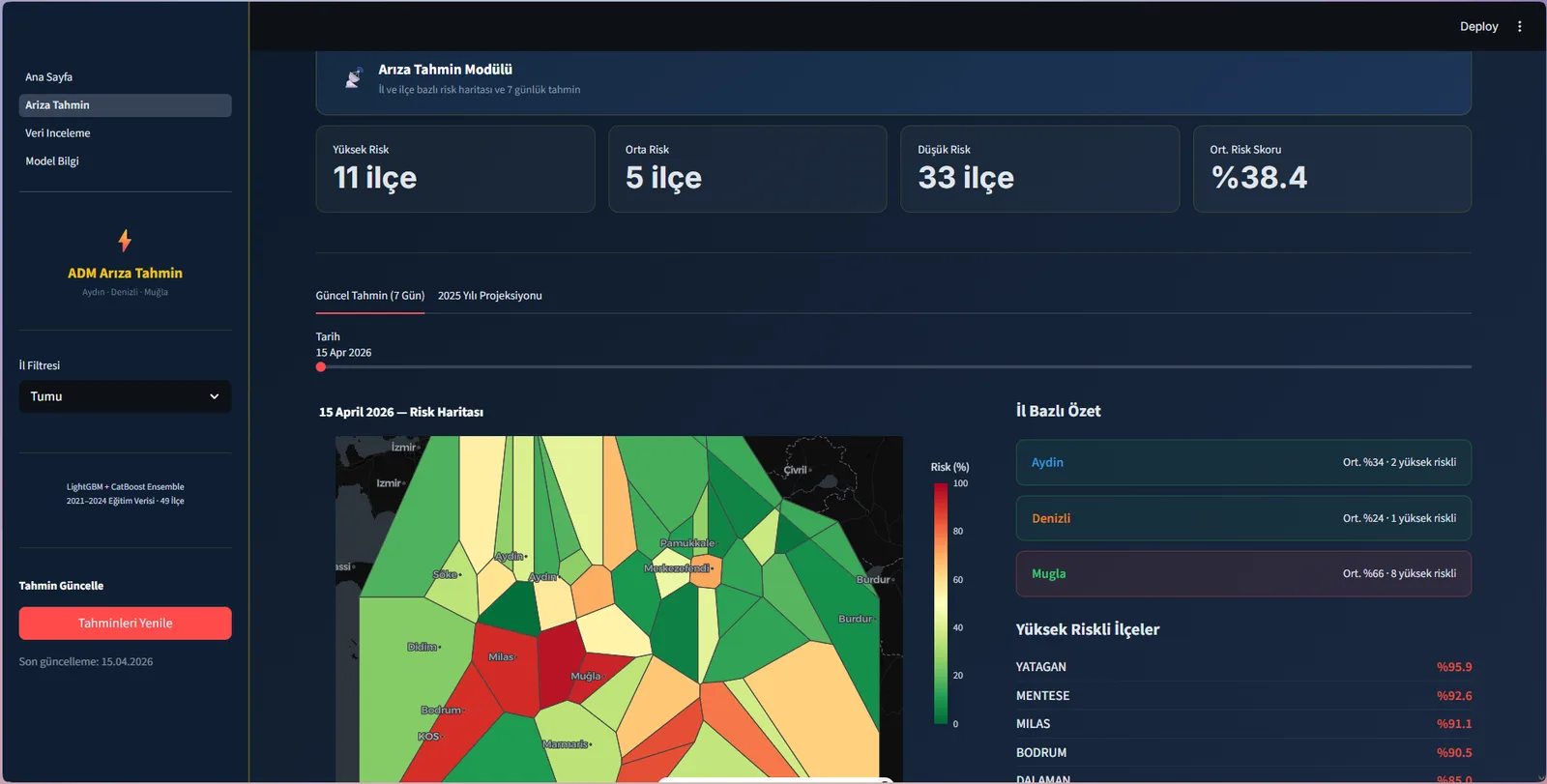Click the Aydin province summary card
The width and height of the screenshot is (1547, 784).
point(1243,463)
